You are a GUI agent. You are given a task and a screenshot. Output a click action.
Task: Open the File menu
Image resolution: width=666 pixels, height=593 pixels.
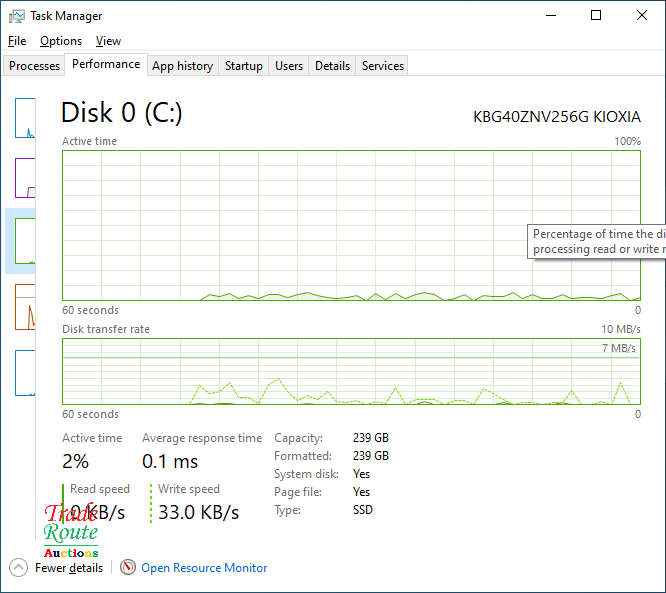point(17,41)
